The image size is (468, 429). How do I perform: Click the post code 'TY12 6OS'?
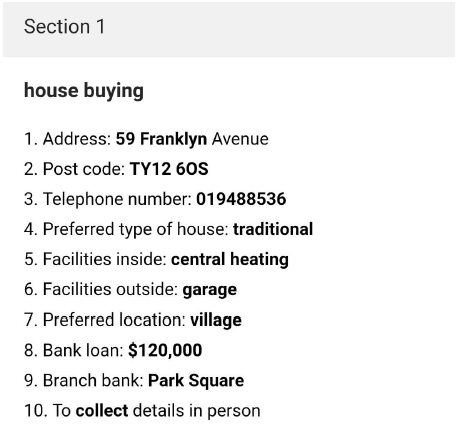[x=169, y=169]
